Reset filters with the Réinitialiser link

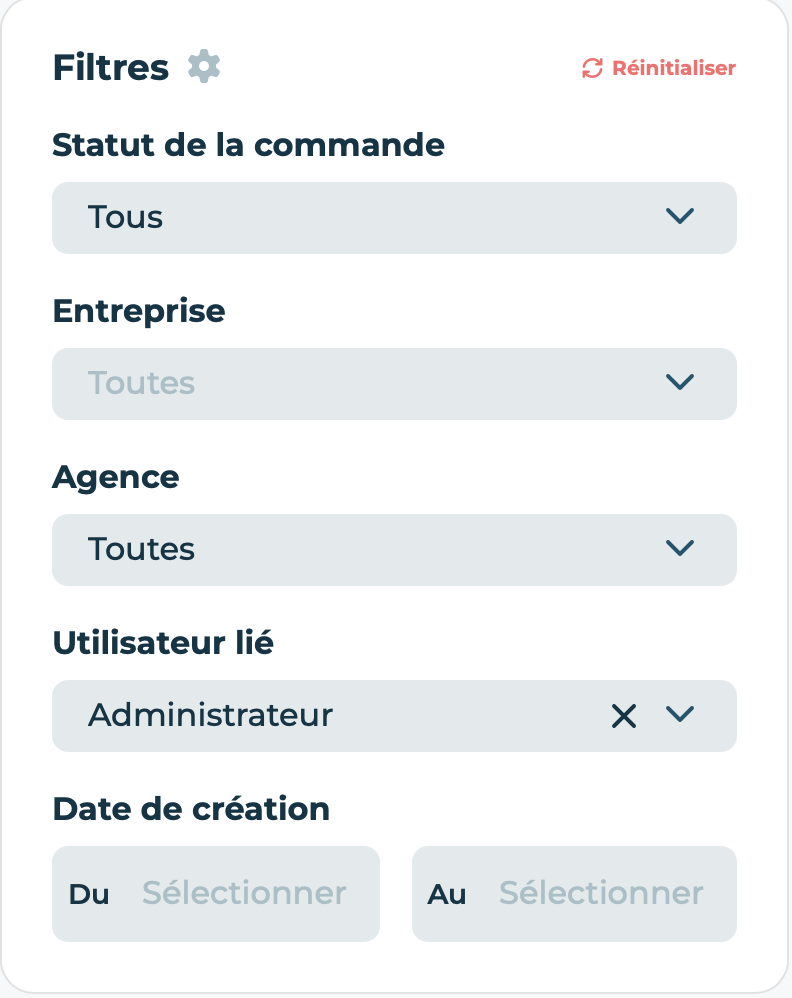pos(659,68)
